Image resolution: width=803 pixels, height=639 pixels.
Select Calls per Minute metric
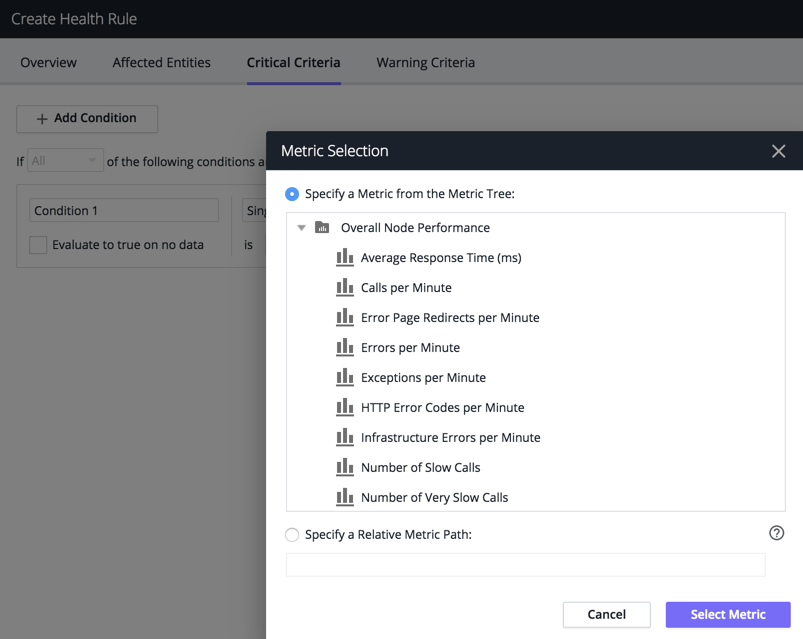[x=406, y=287]
